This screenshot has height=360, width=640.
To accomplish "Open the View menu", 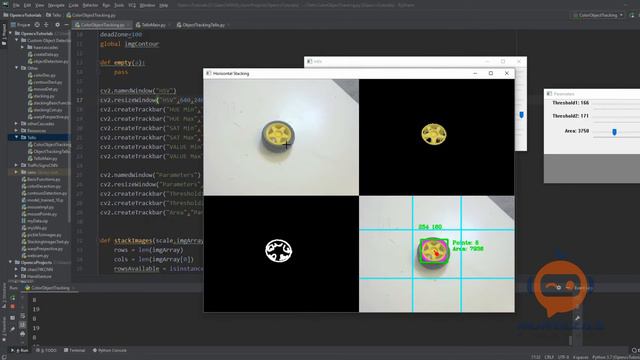I will pyautogui.click(x=40, y=5).
